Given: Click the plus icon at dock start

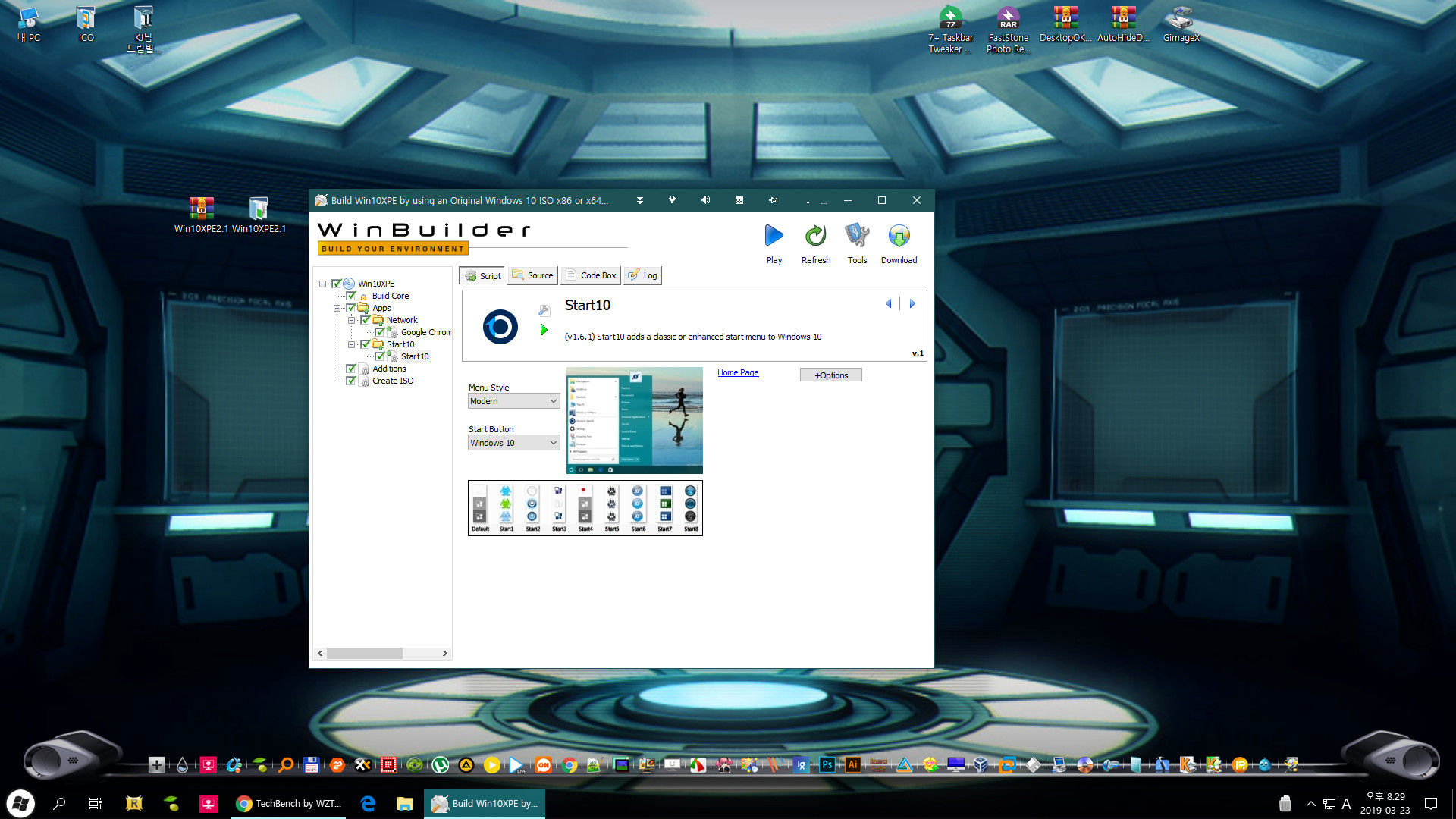Looking at the screenshot, I should point(156,764).
